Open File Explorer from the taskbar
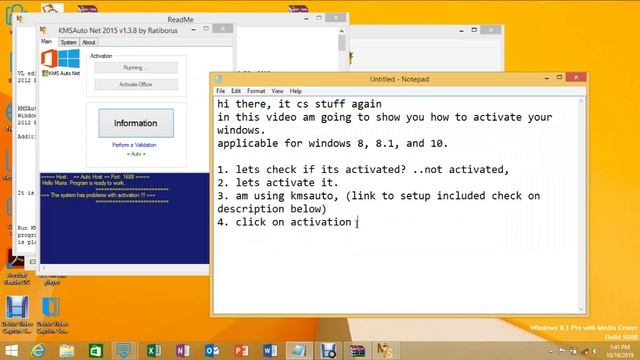Image resolution: width=640 pixels, height=360 pixels. [67, 351]
